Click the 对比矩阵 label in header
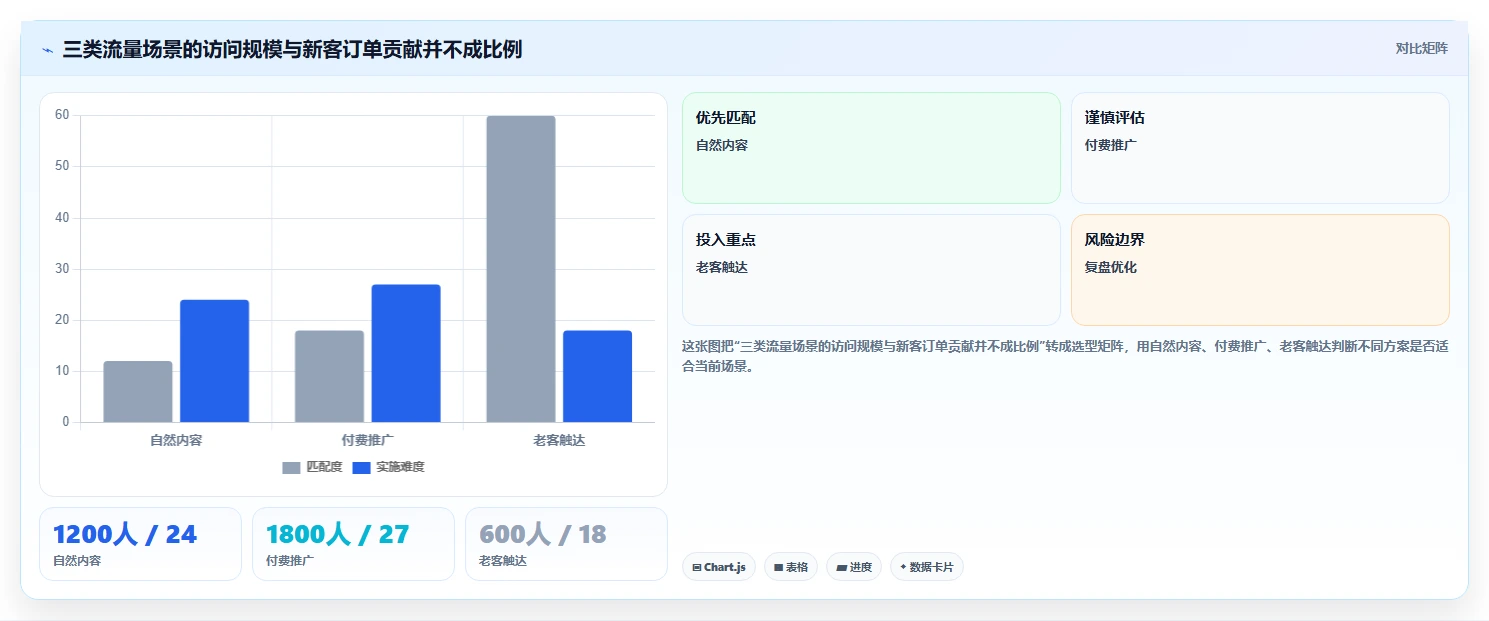 (x=1421, y=48)
